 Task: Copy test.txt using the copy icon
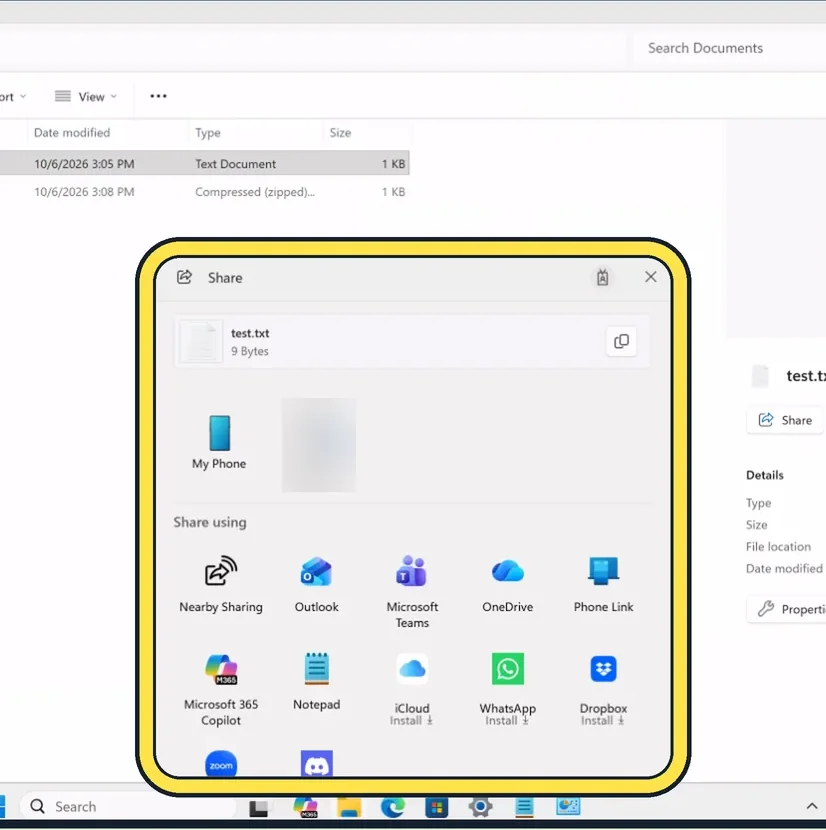tap(621, 341)
